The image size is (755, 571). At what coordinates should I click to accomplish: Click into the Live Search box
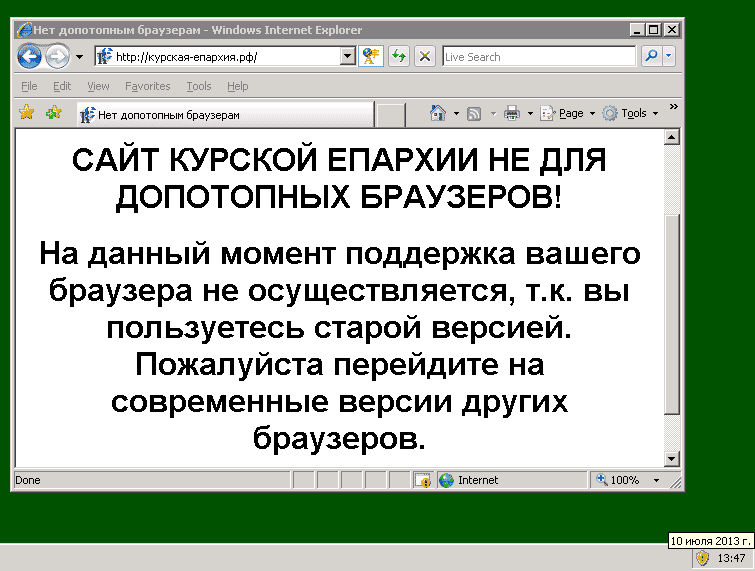tap(539, 56)
